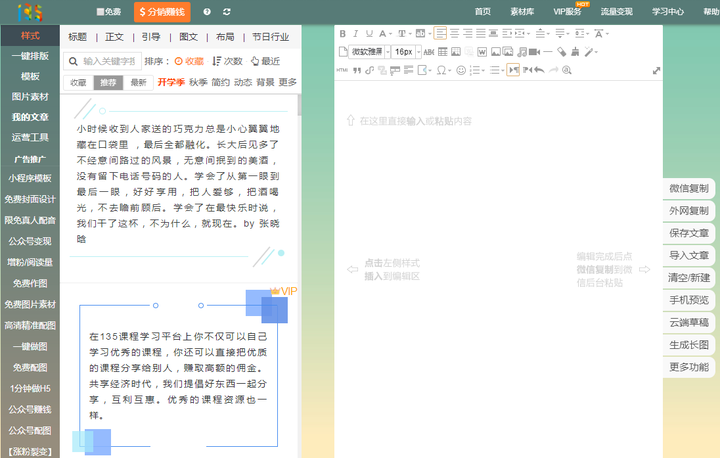This screenshot has height=458, width=720.
Task: Open the zoom preview magnifier icon
Action: [567, 70]
